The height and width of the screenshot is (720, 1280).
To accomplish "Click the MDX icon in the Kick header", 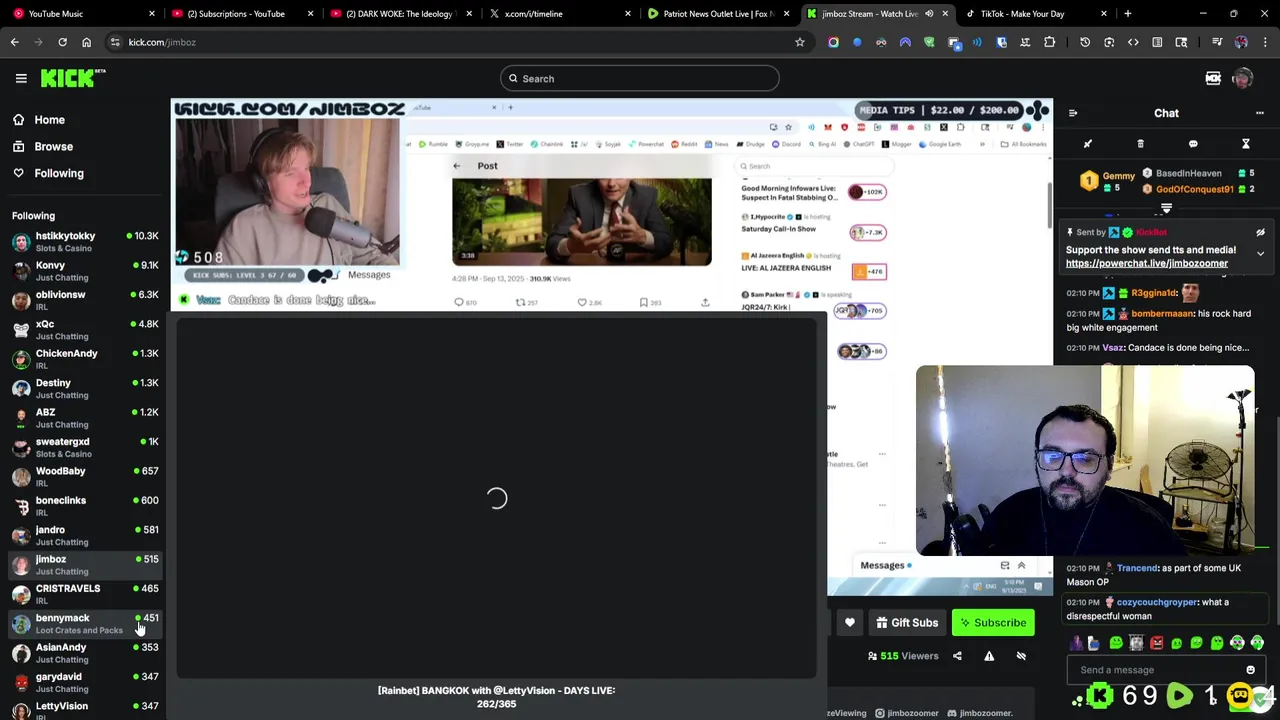I will click(1213, 78).
